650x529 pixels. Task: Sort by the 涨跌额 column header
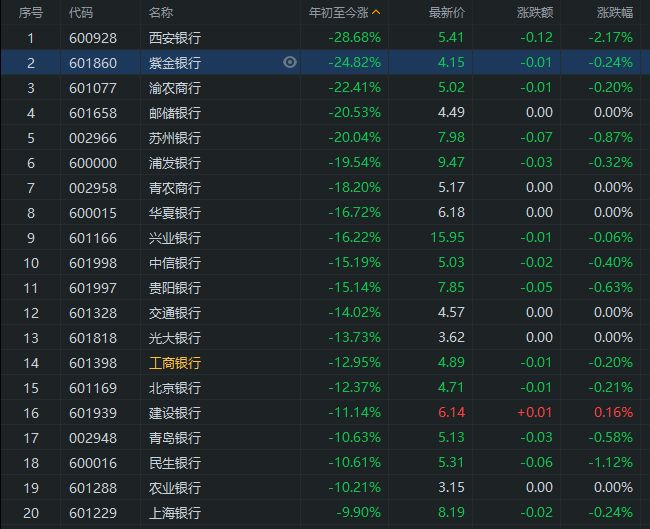pyautogui.click(x=535, y=13)
